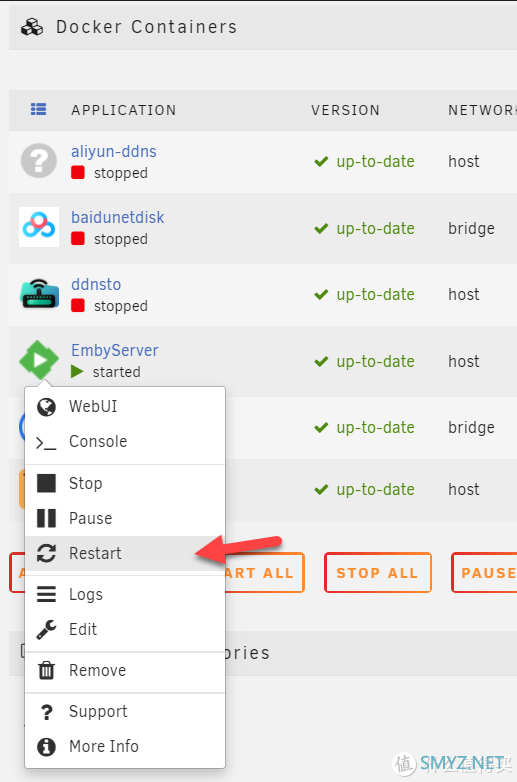Click the Docker Containers cubes icon
This screenshot has height=782, width=517.
(x=32, y=27)
